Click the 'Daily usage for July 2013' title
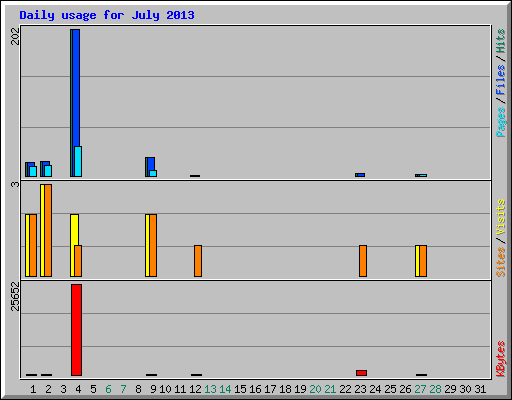Screen dimensions: 512x400 tap(107, 15)
